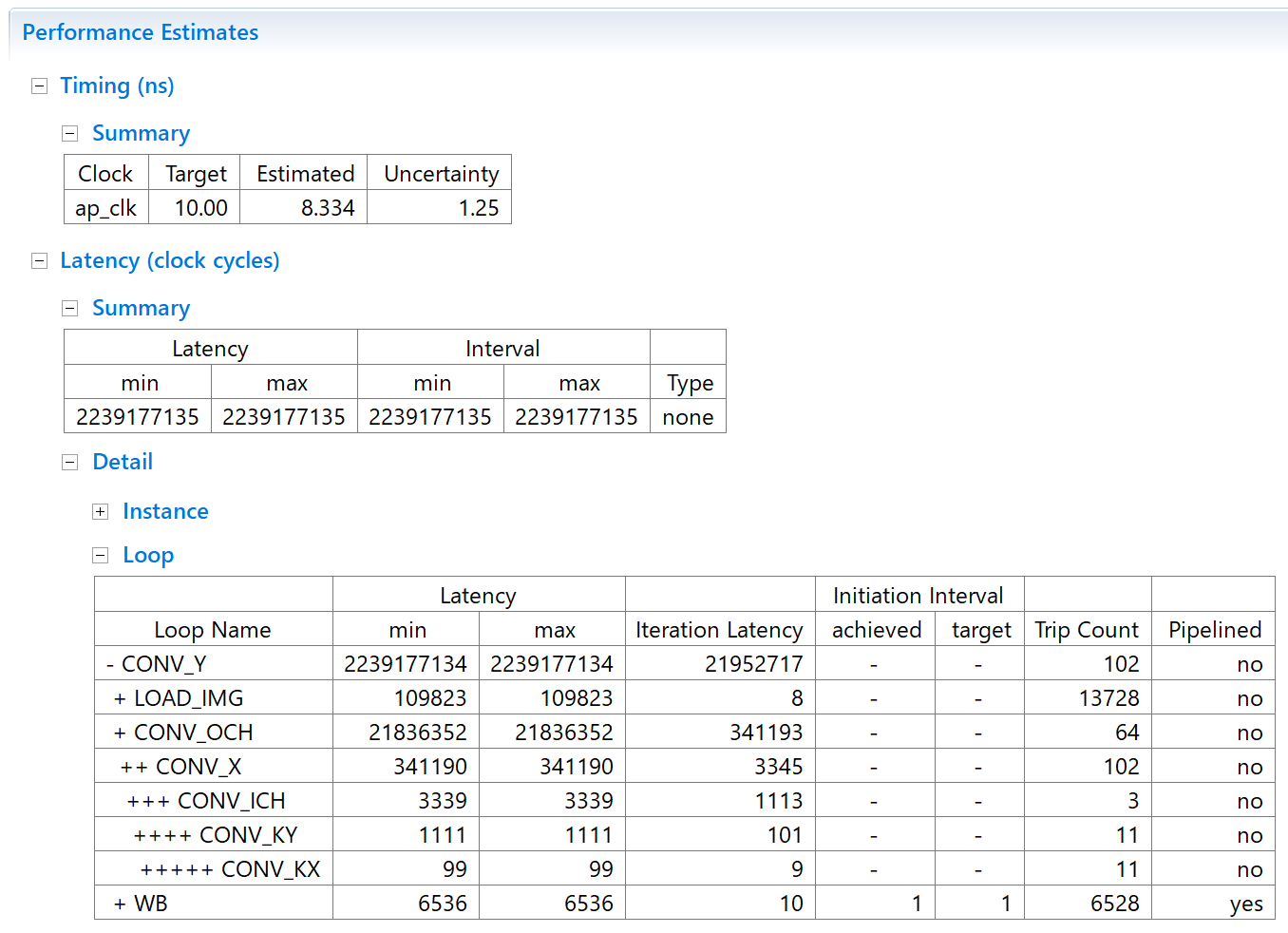The image size is (1288, 933).
Task: Collapse the Loop section
Action: [100, 555]
